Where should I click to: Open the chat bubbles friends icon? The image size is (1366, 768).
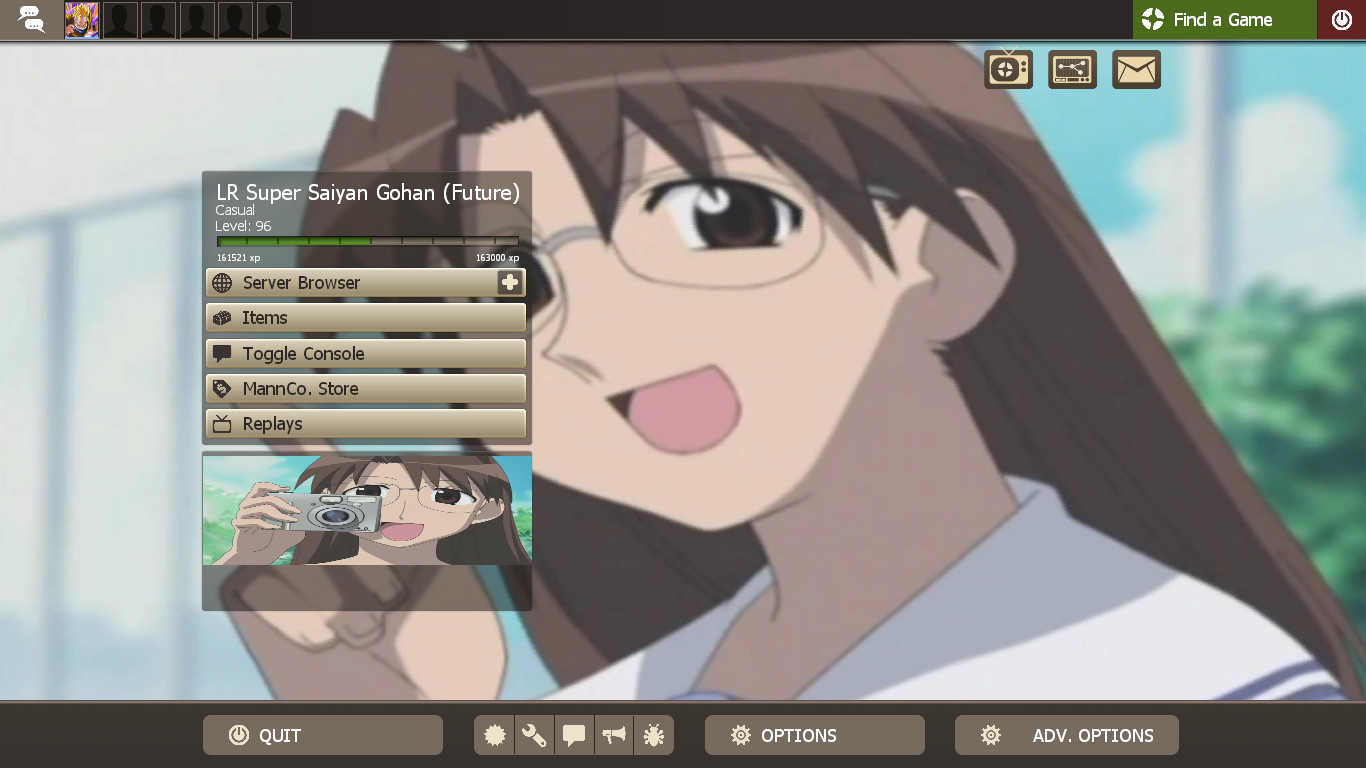coord(31,19)
